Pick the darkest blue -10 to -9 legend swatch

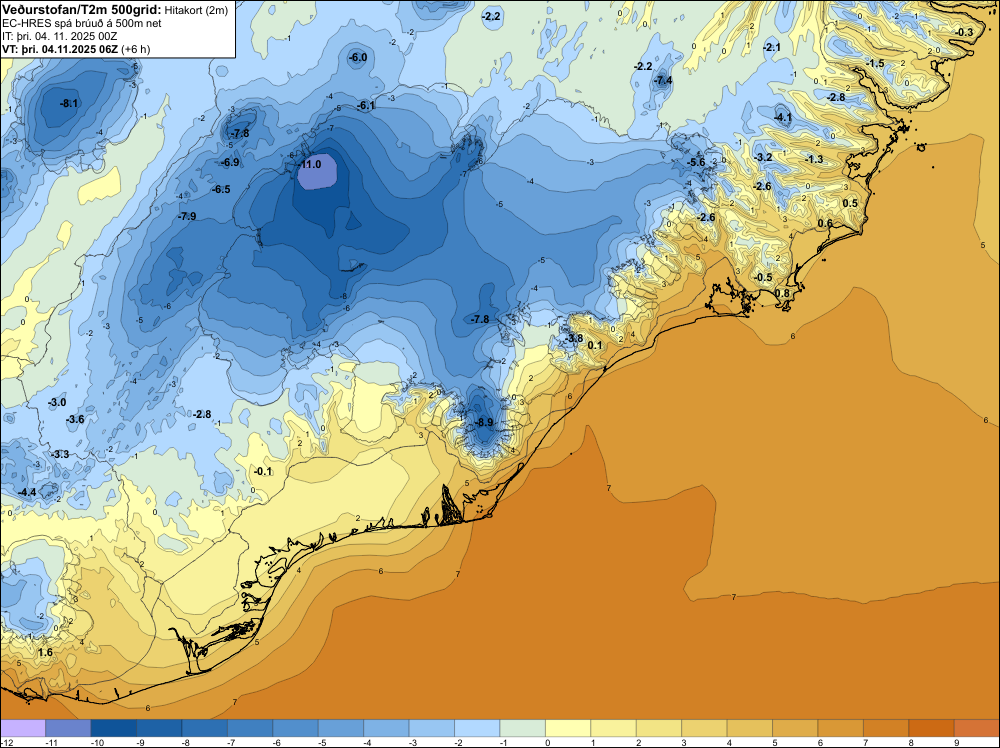[x=114, y=728]
